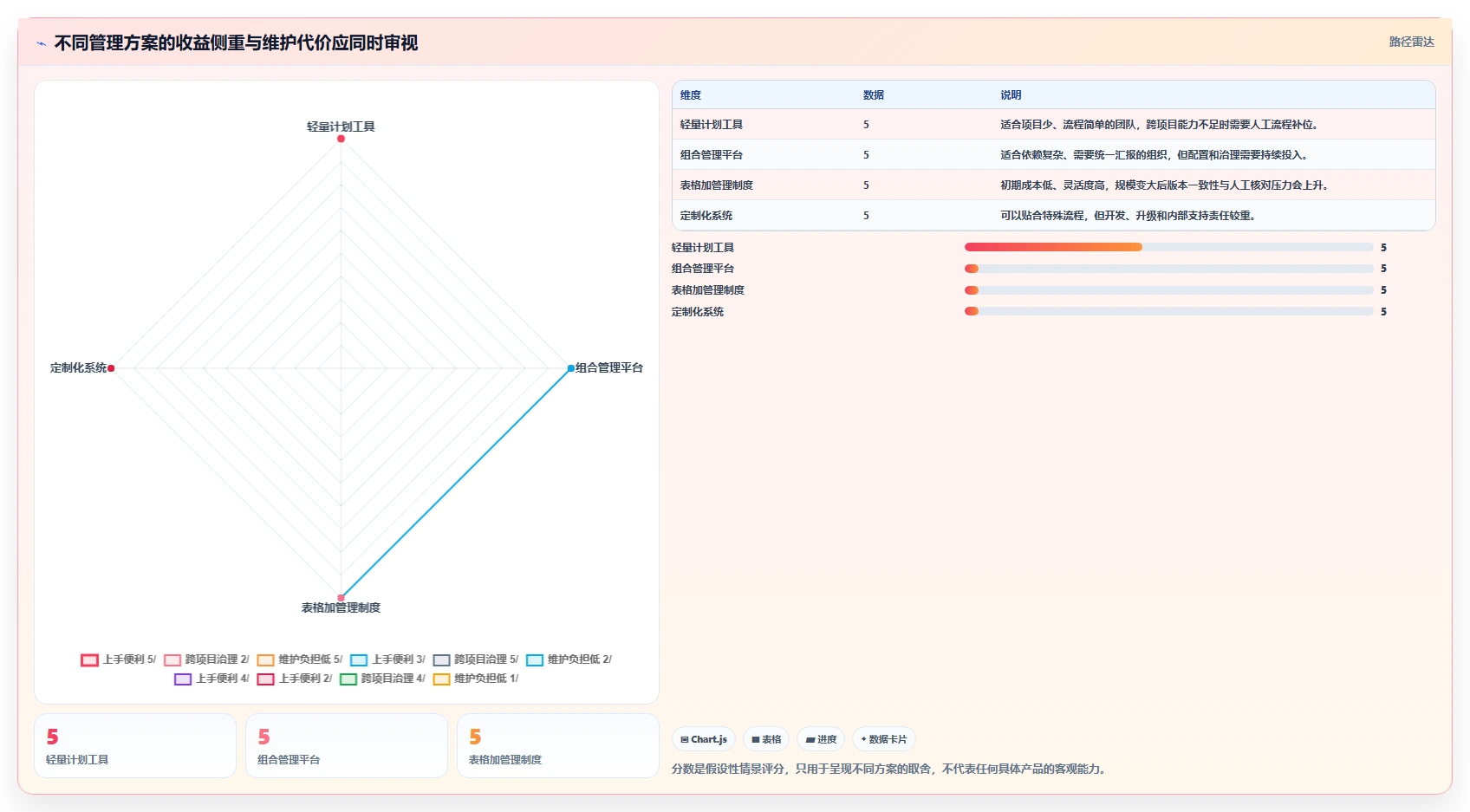This screenshot has width=1470, height=812.
Task: Toggle the 上手便利 4/ legend dataset
Action: (x=211, y=679)
